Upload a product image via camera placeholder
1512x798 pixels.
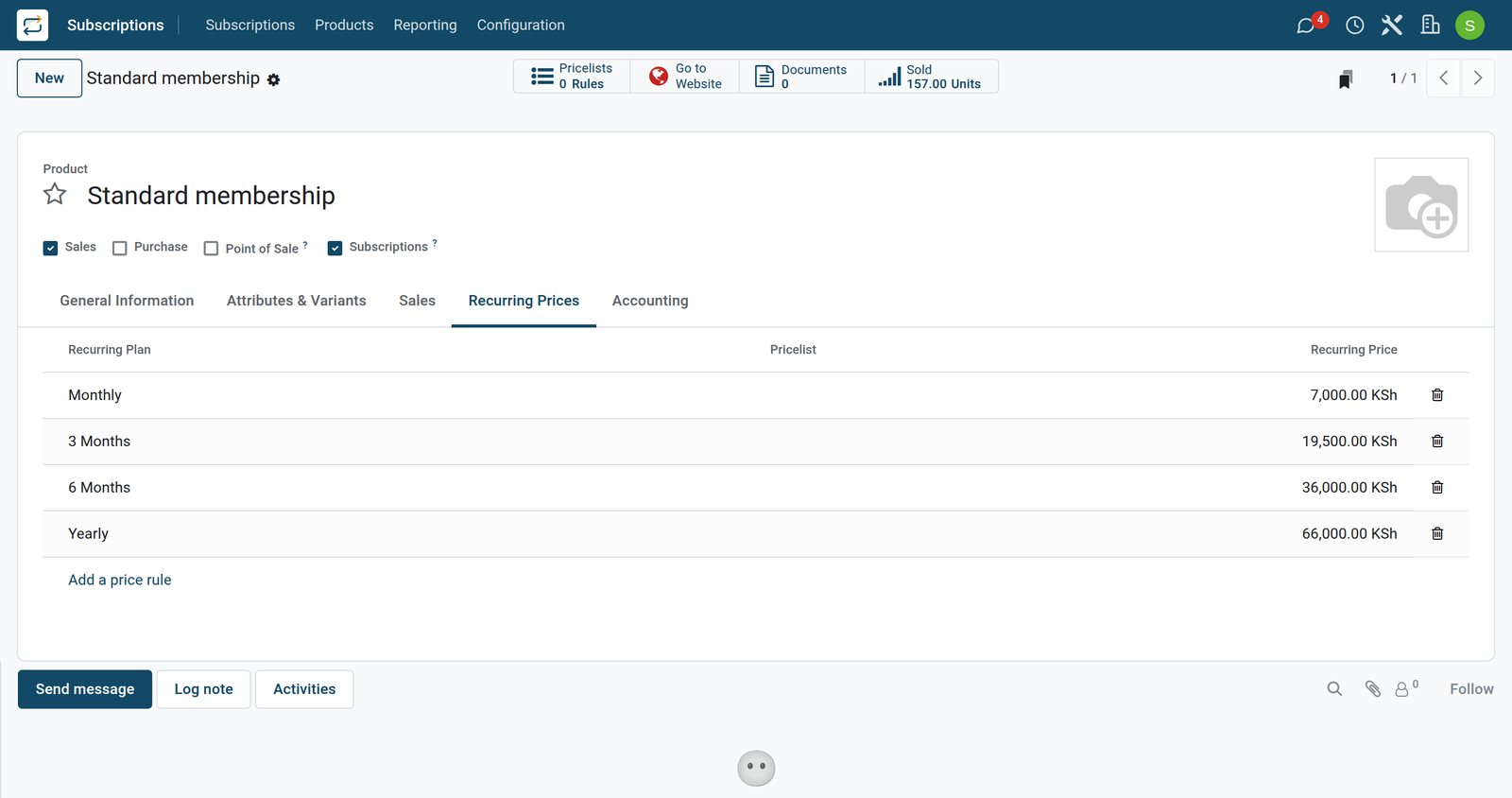(x=1421, y=205)
